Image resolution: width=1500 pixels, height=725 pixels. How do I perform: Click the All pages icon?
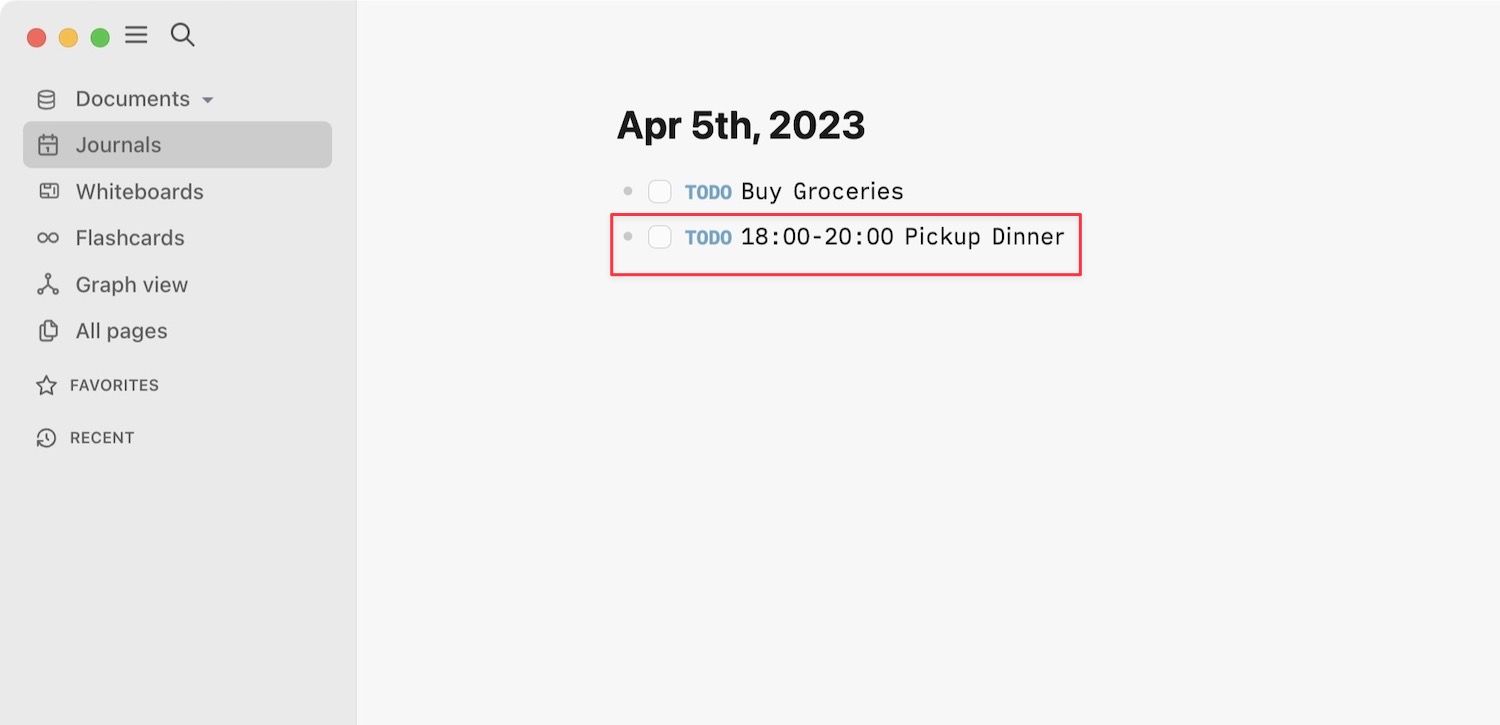(48, 331)
